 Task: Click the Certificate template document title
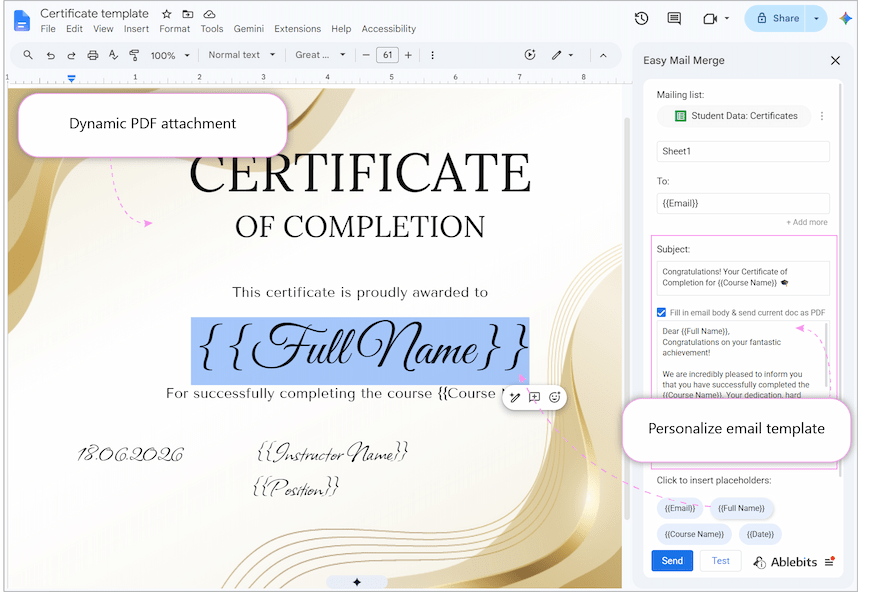click(94, 13)
